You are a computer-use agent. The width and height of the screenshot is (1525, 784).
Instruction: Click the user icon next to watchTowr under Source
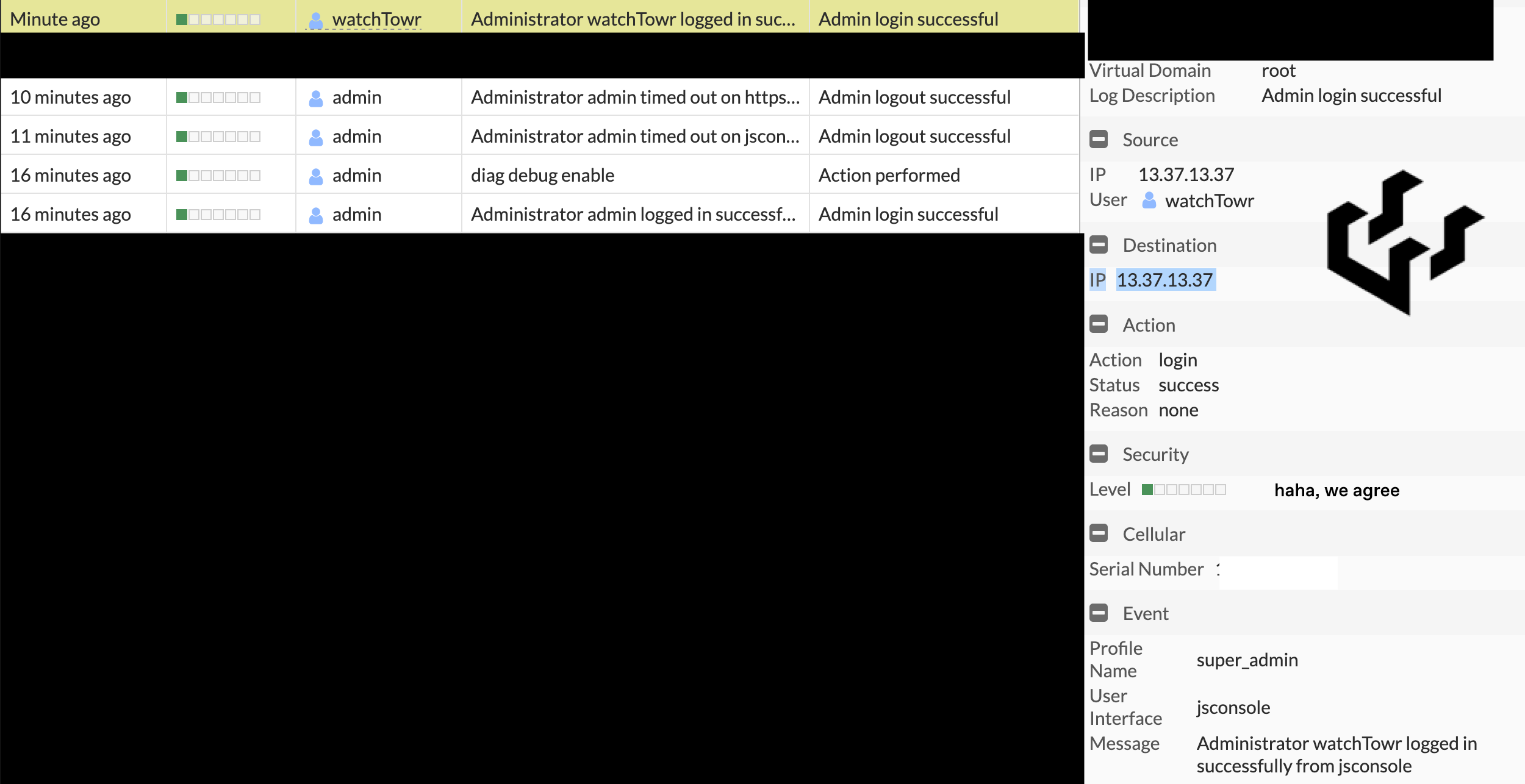[1149, 201]
